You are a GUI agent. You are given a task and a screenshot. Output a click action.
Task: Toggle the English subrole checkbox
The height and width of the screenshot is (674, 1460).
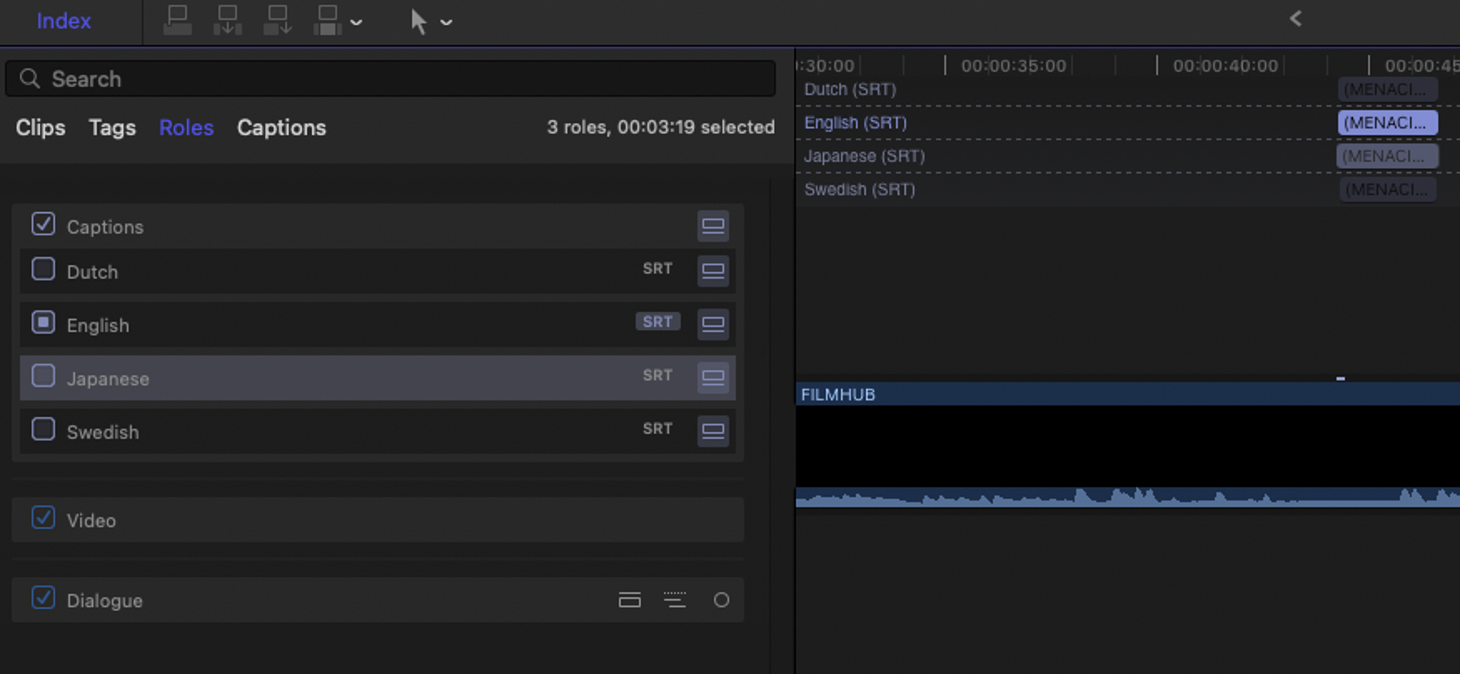coord(43,322)
